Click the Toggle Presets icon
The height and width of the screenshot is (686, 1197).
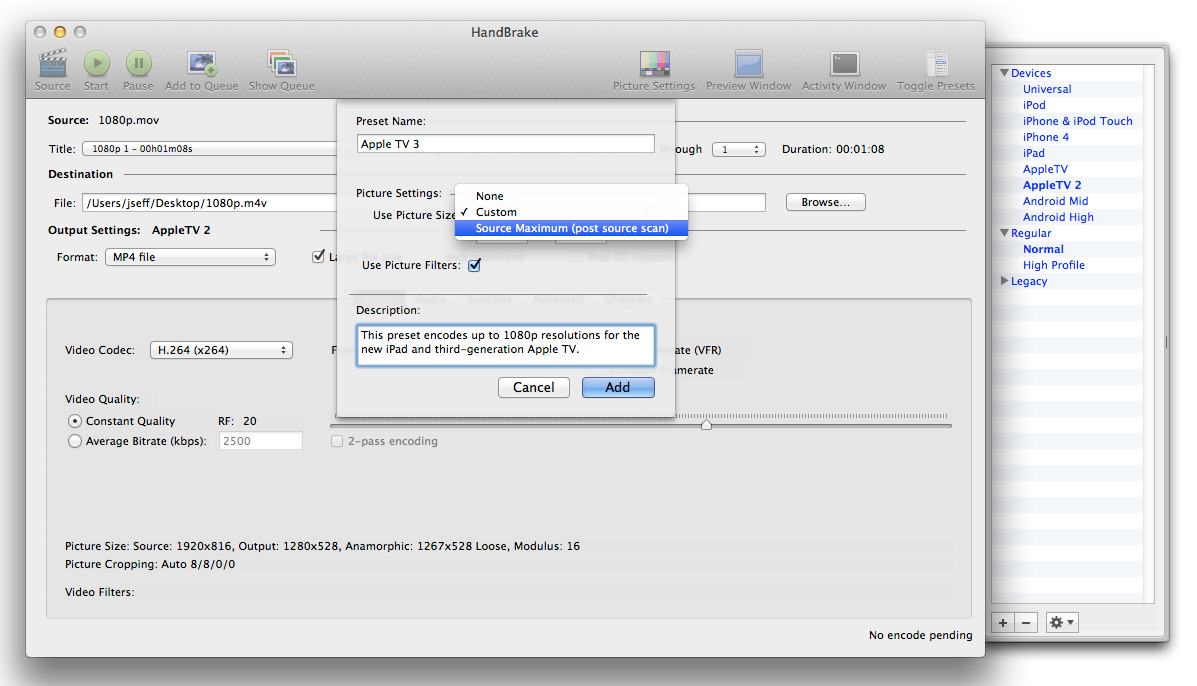coord(937,63)
